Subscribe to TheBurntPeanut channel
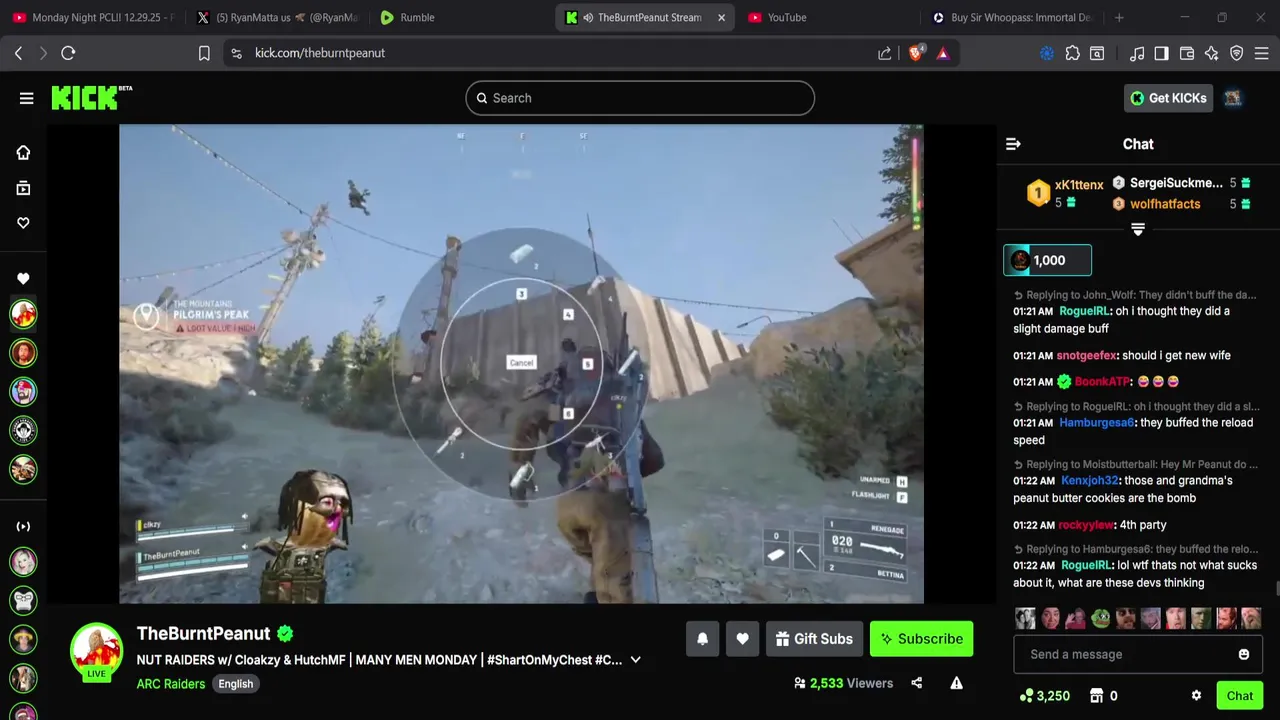Viewport: 1280px width, 720px height. [921, 639]
